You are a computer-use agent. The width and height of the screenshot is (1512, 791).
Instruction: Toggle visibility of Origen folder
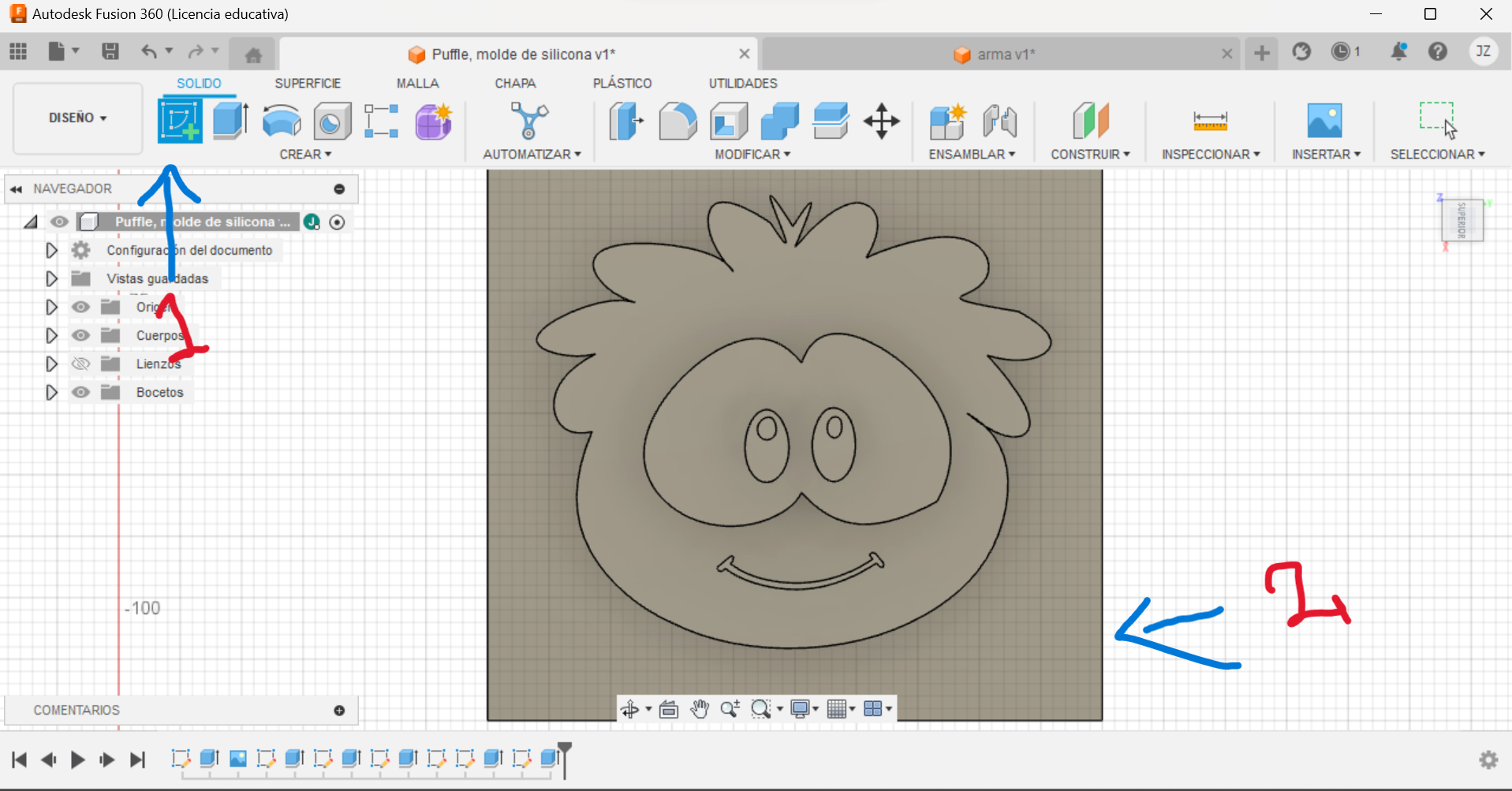(x=80, y=307)
